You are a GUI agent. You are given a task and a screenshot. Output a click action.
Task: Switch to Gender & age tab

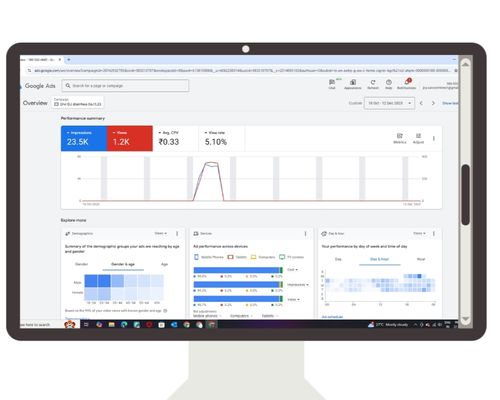[x=123, y=264]
